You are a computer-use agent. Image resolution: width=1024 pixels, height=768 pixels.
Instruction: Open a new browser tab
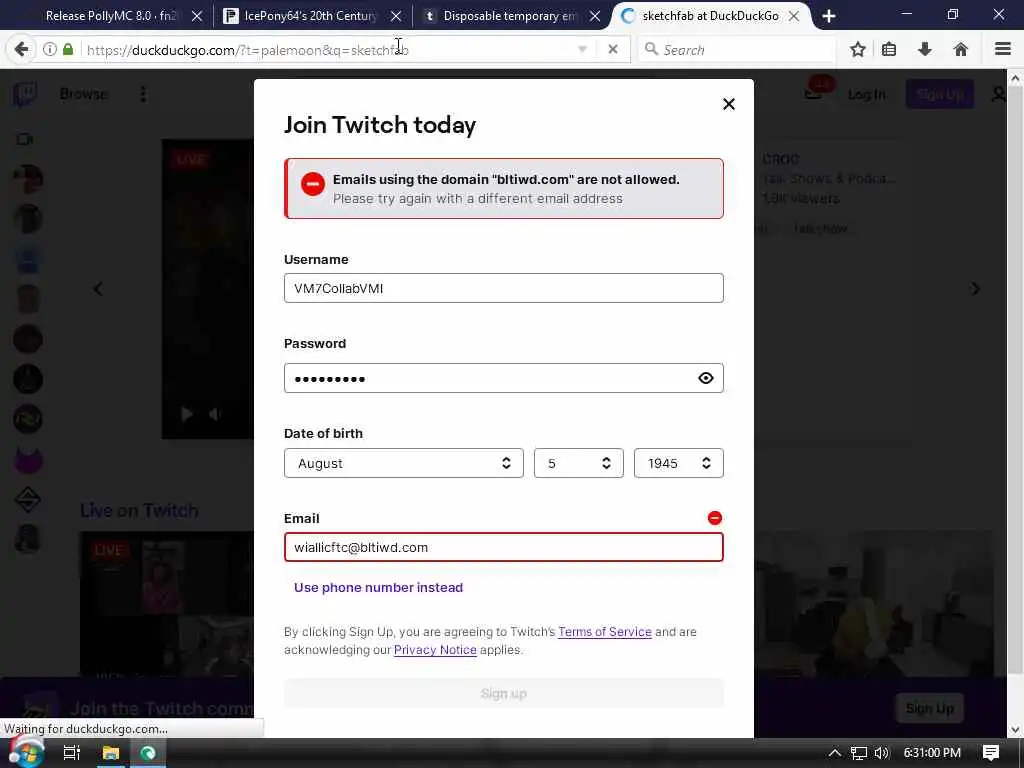click(829, 16)
